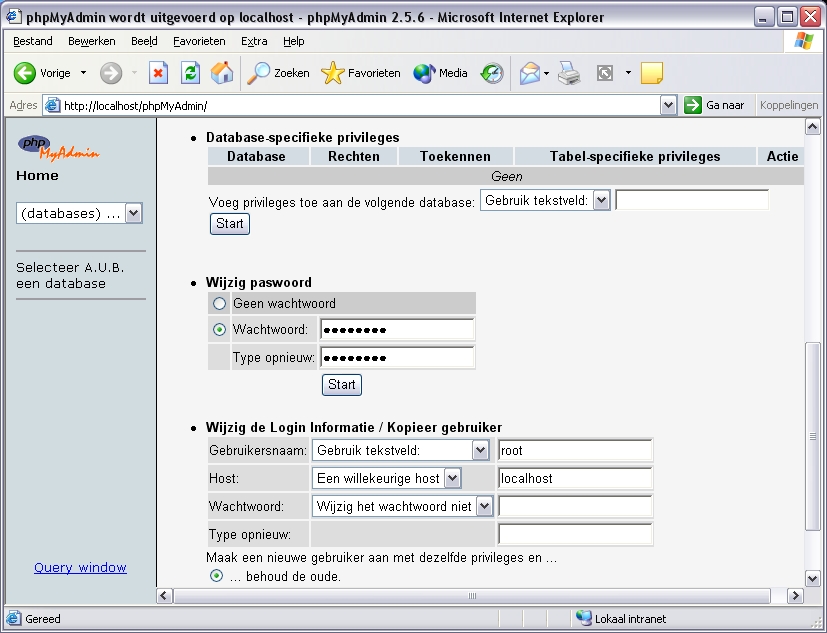Open the Vorige history dropdown arrow
This screenshot has width=827, height=633.
tap(83, 73)
